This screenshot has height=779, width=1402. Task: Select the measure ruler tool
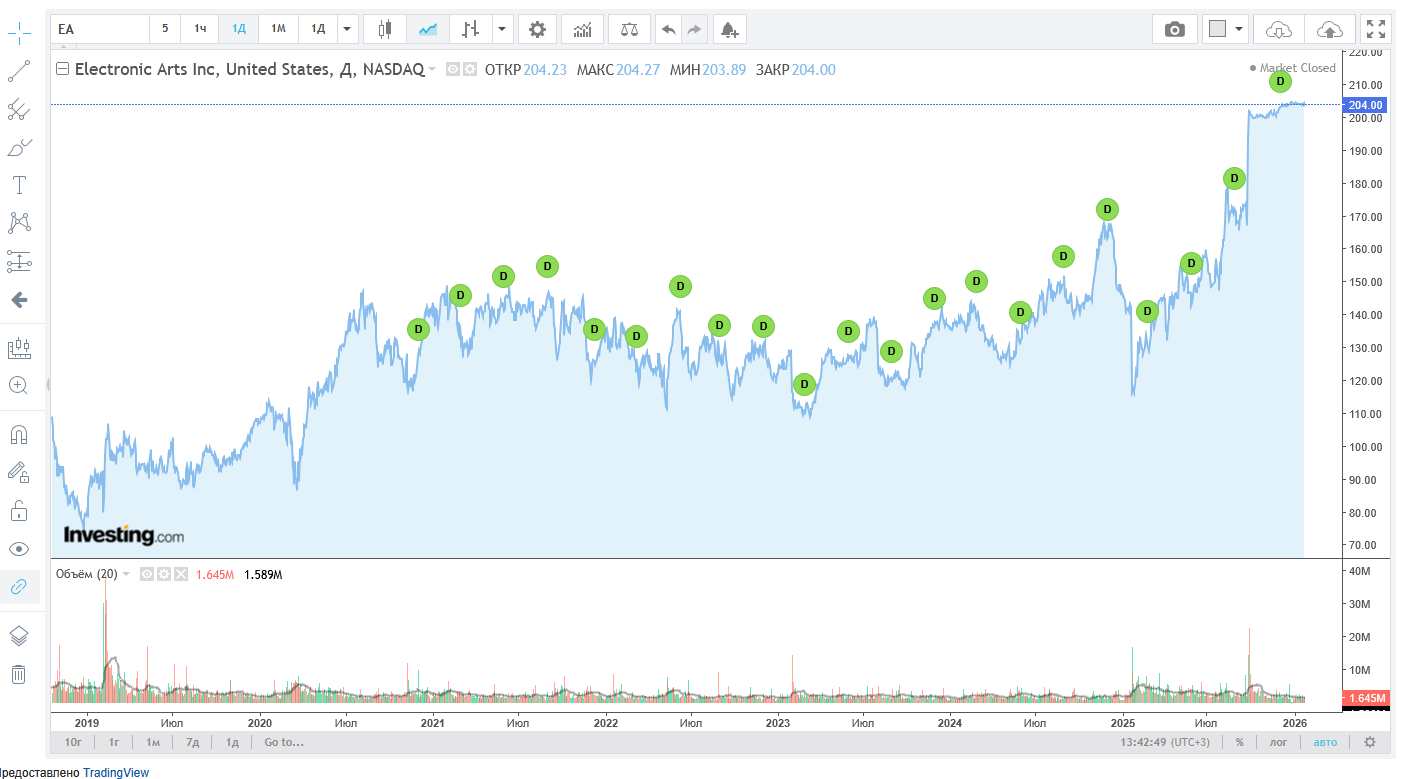pyautogui.click(x=19, y=348)
